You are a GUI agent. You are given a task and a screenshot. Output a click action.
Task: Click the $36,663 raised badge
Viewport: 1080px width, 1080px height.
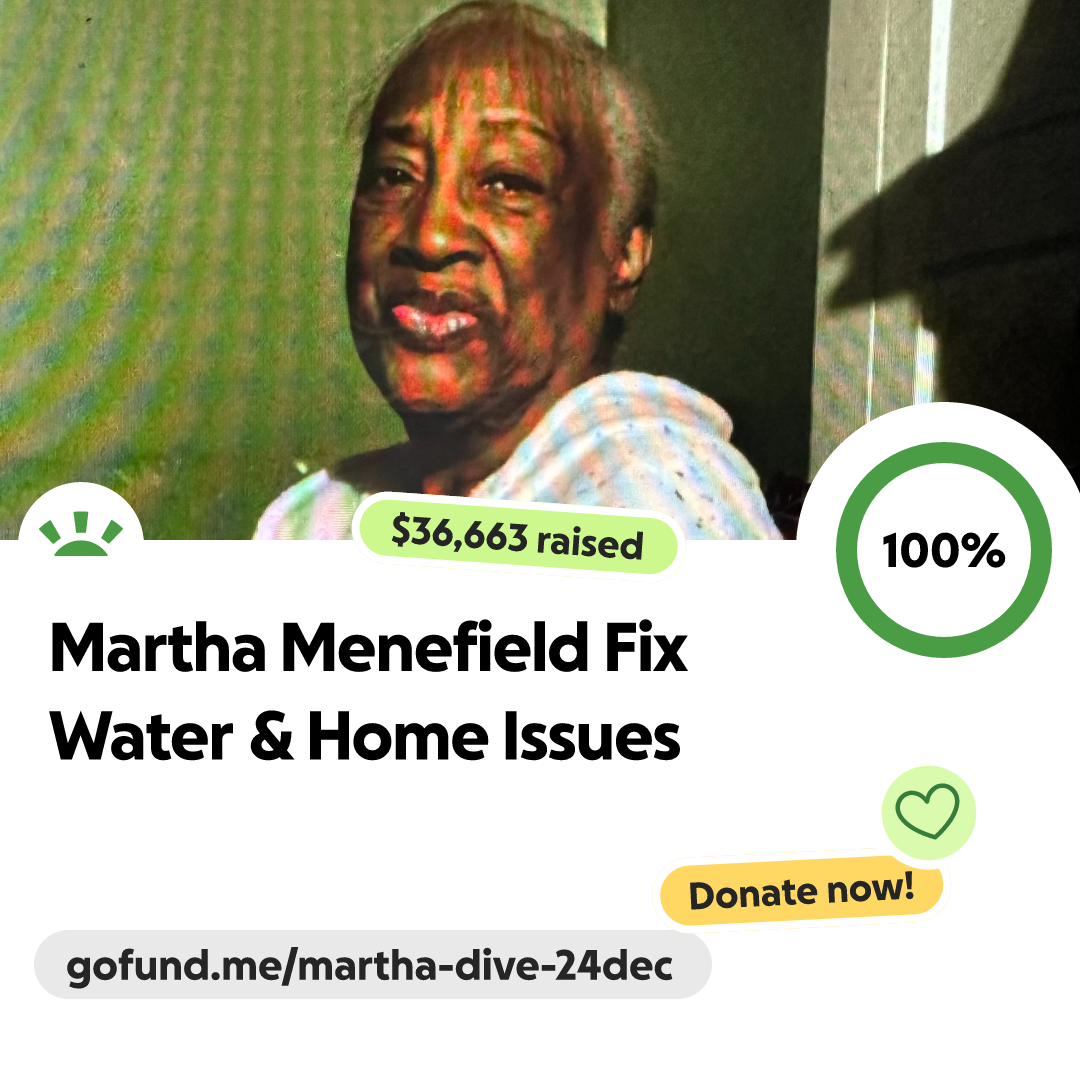[517, 537]
